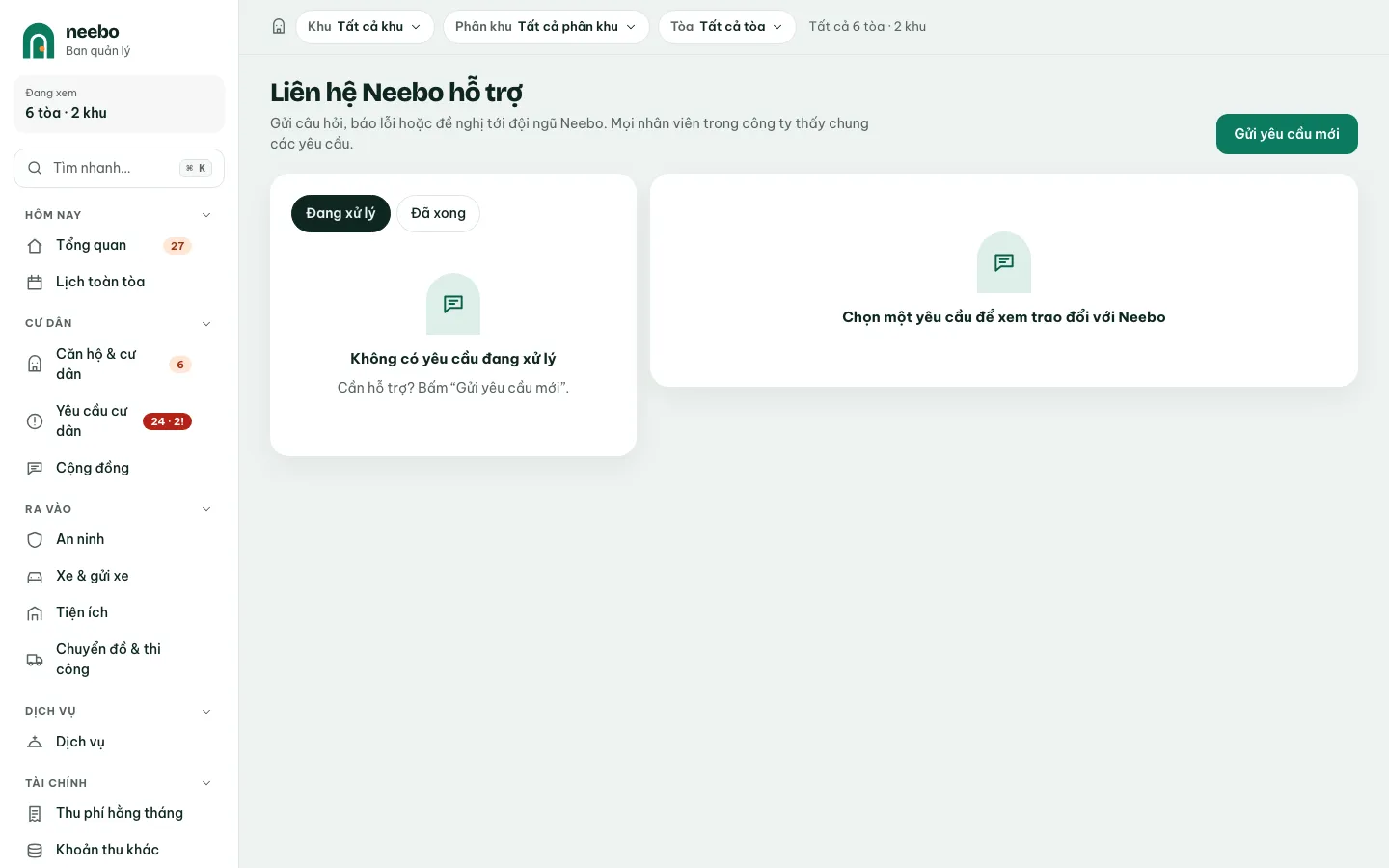This screenshot has width=1389, height=868.
Task: Focus the Tìm nhanh search field
Action: (x=119, y=168)
